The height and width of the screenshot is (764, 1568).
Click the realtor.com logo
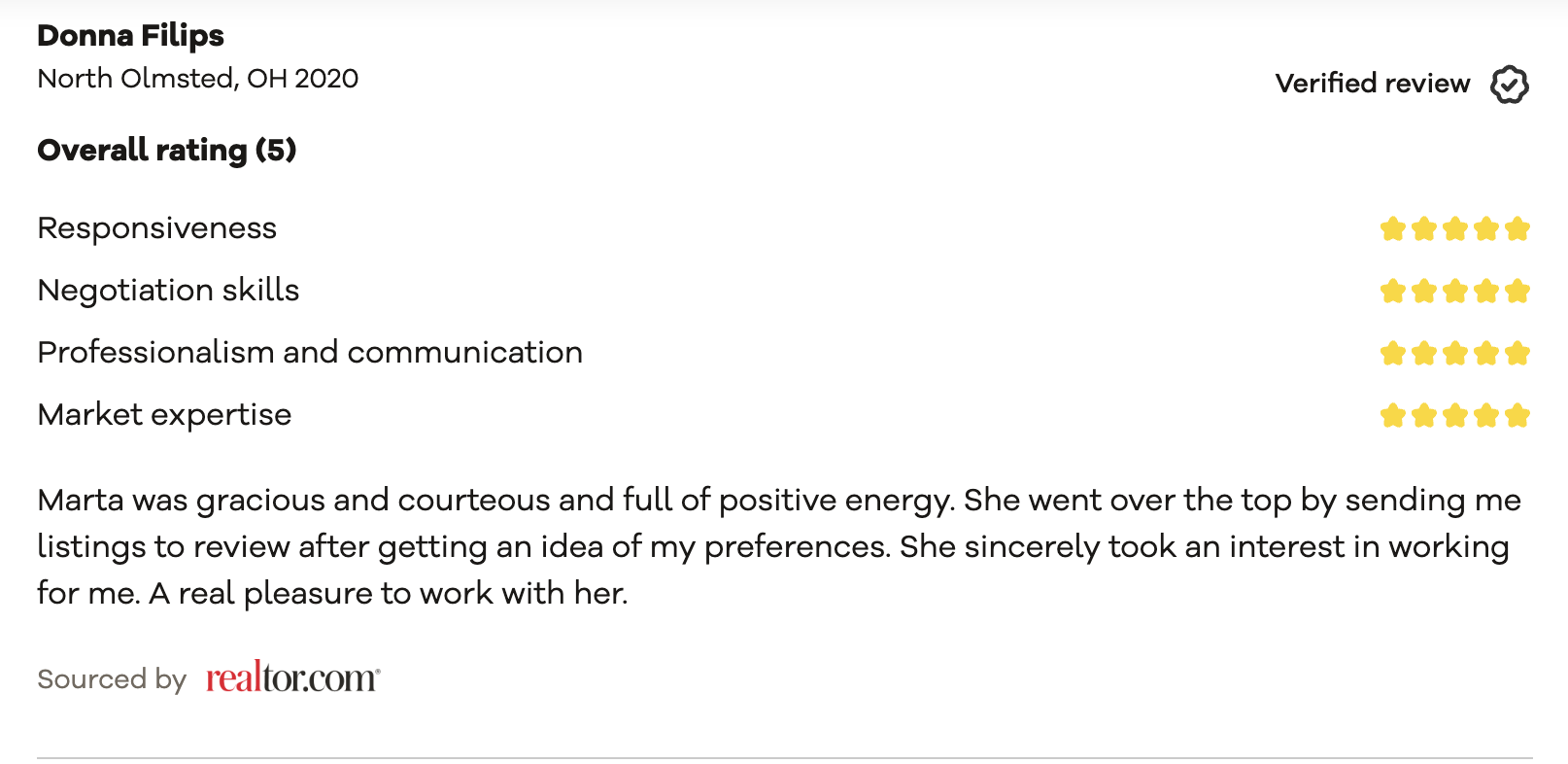292,677
